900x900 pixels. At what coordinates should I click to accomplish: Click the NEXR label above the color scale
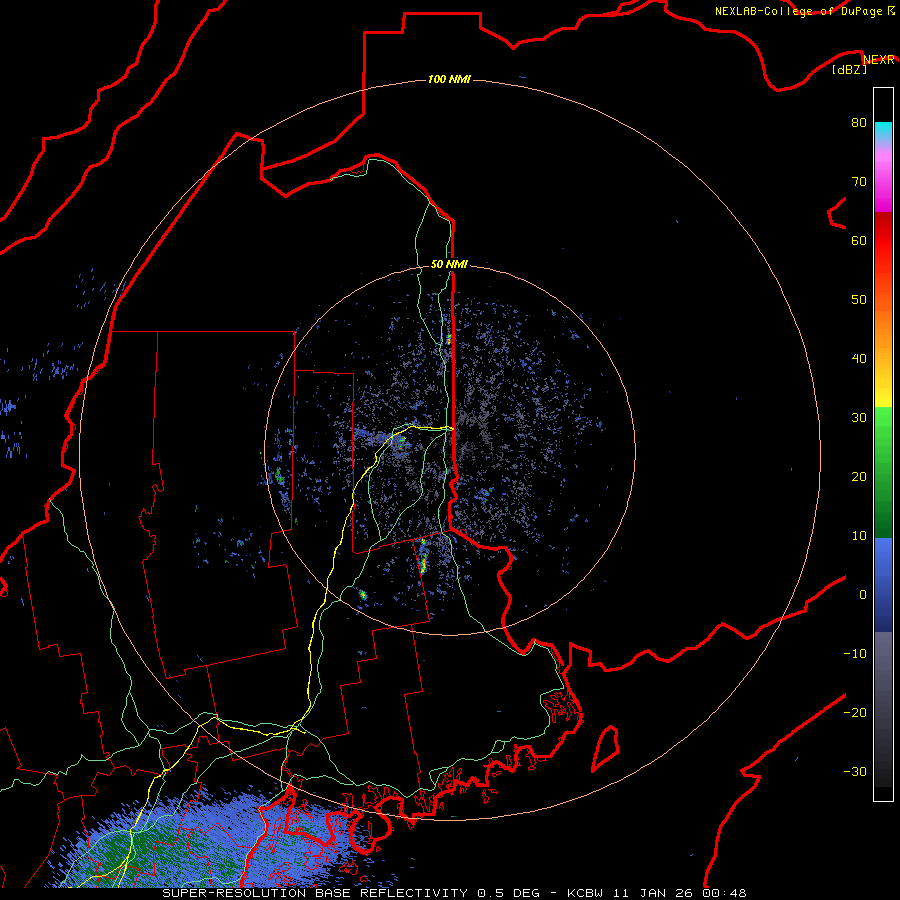click(879, 60)
